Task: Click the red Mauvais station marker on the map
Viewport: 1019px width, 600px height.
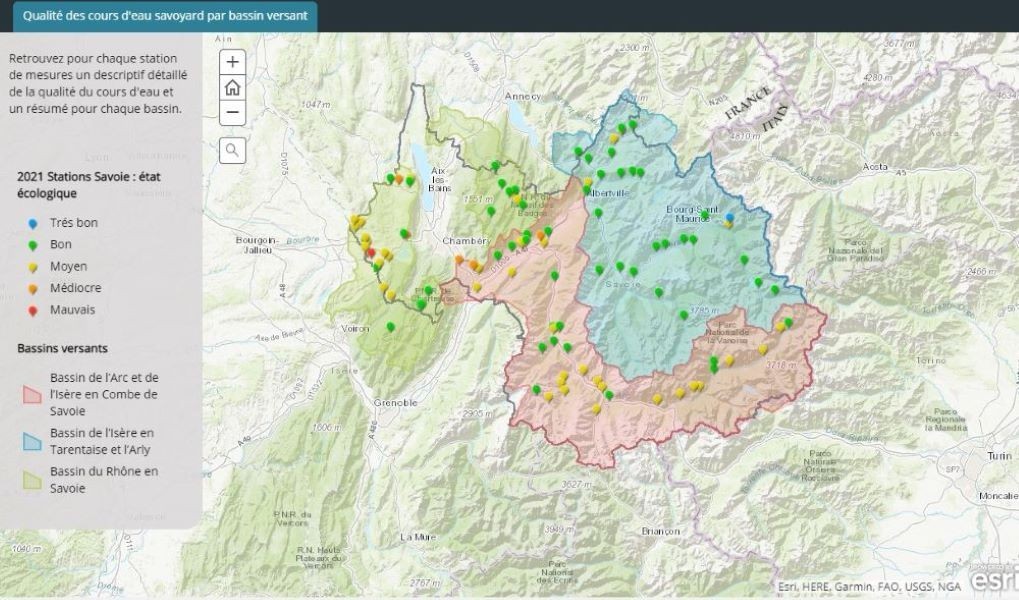Action: point(371,252)
